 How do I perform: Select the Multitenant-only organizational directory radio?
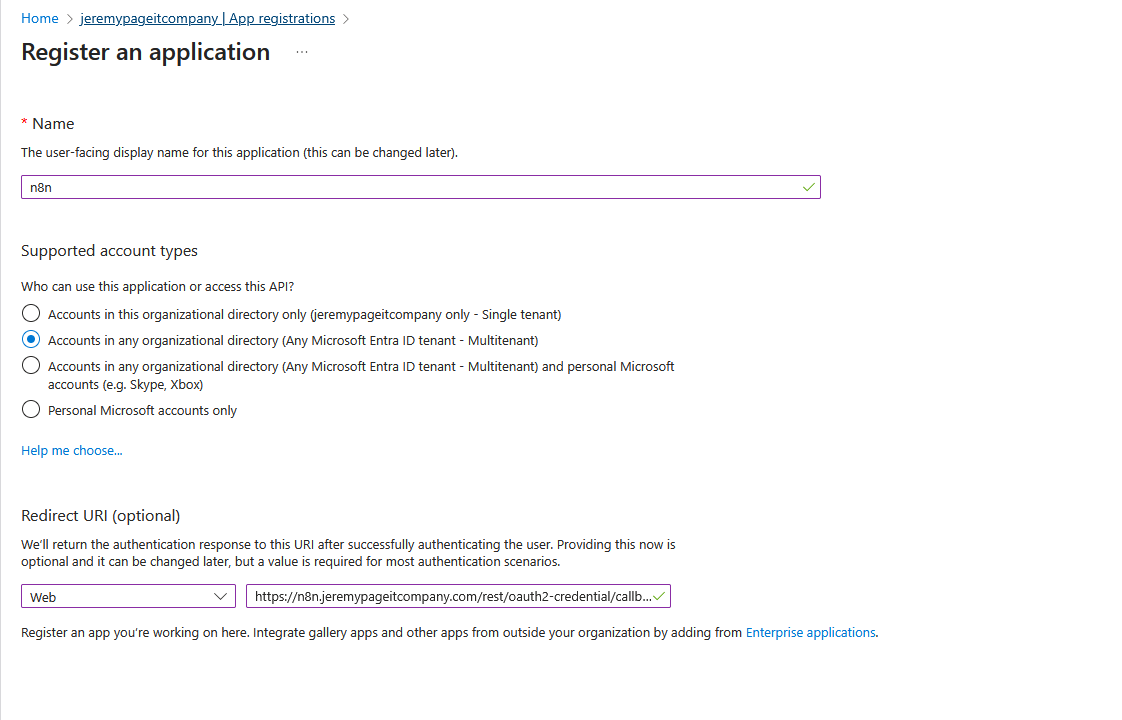tap(31, 340)
